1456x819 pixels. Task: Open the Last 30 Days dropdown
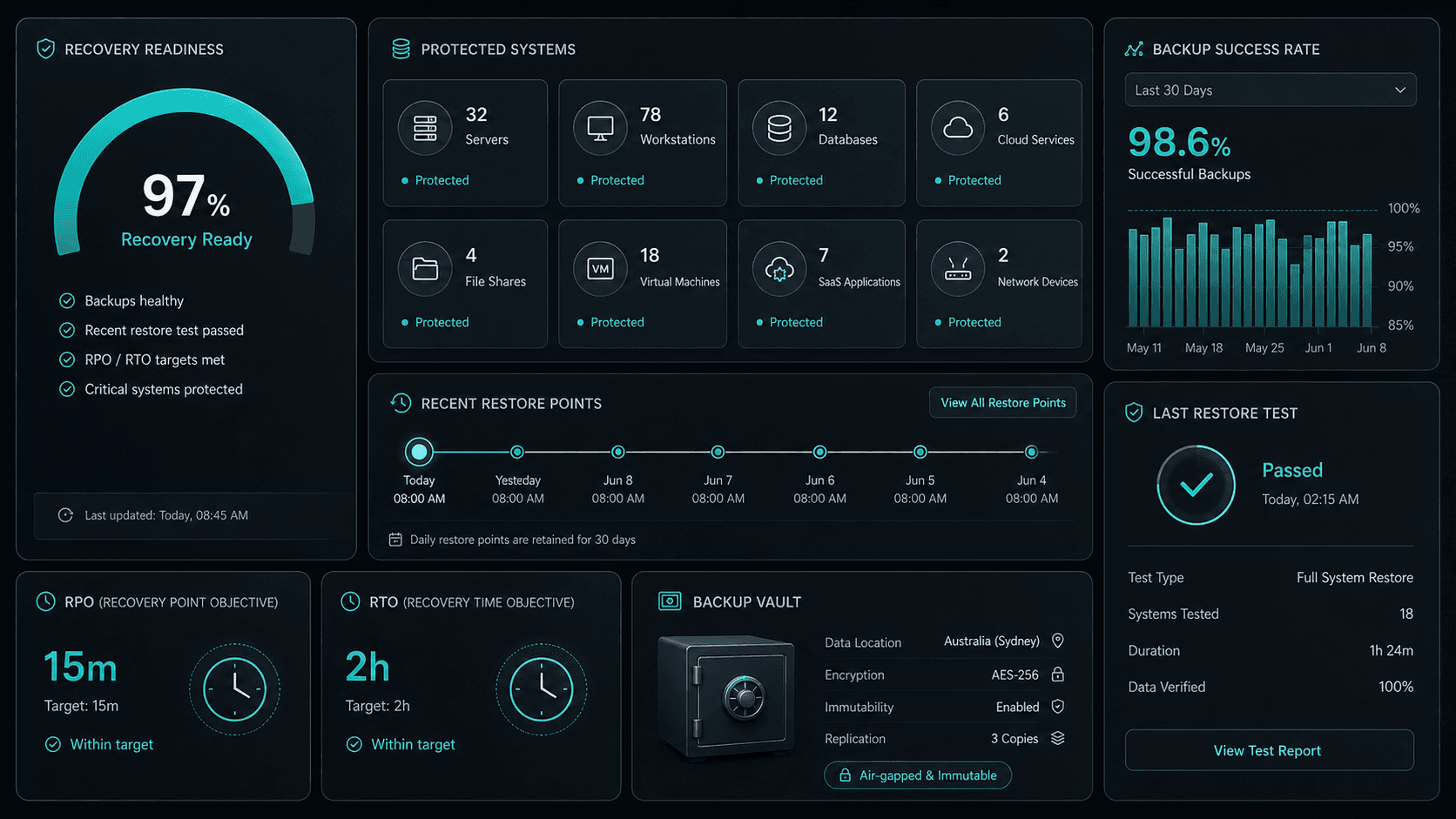click(1271, 90)
